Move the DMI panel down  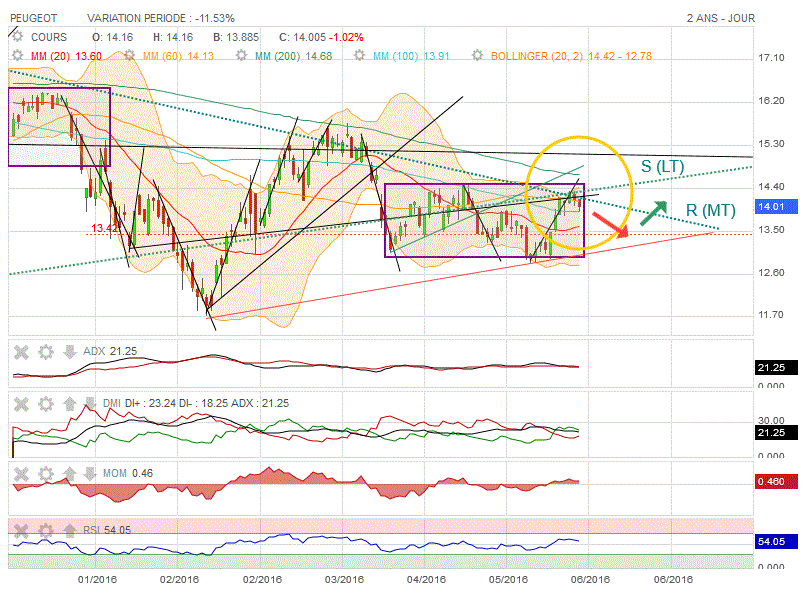tap(90, 404)
